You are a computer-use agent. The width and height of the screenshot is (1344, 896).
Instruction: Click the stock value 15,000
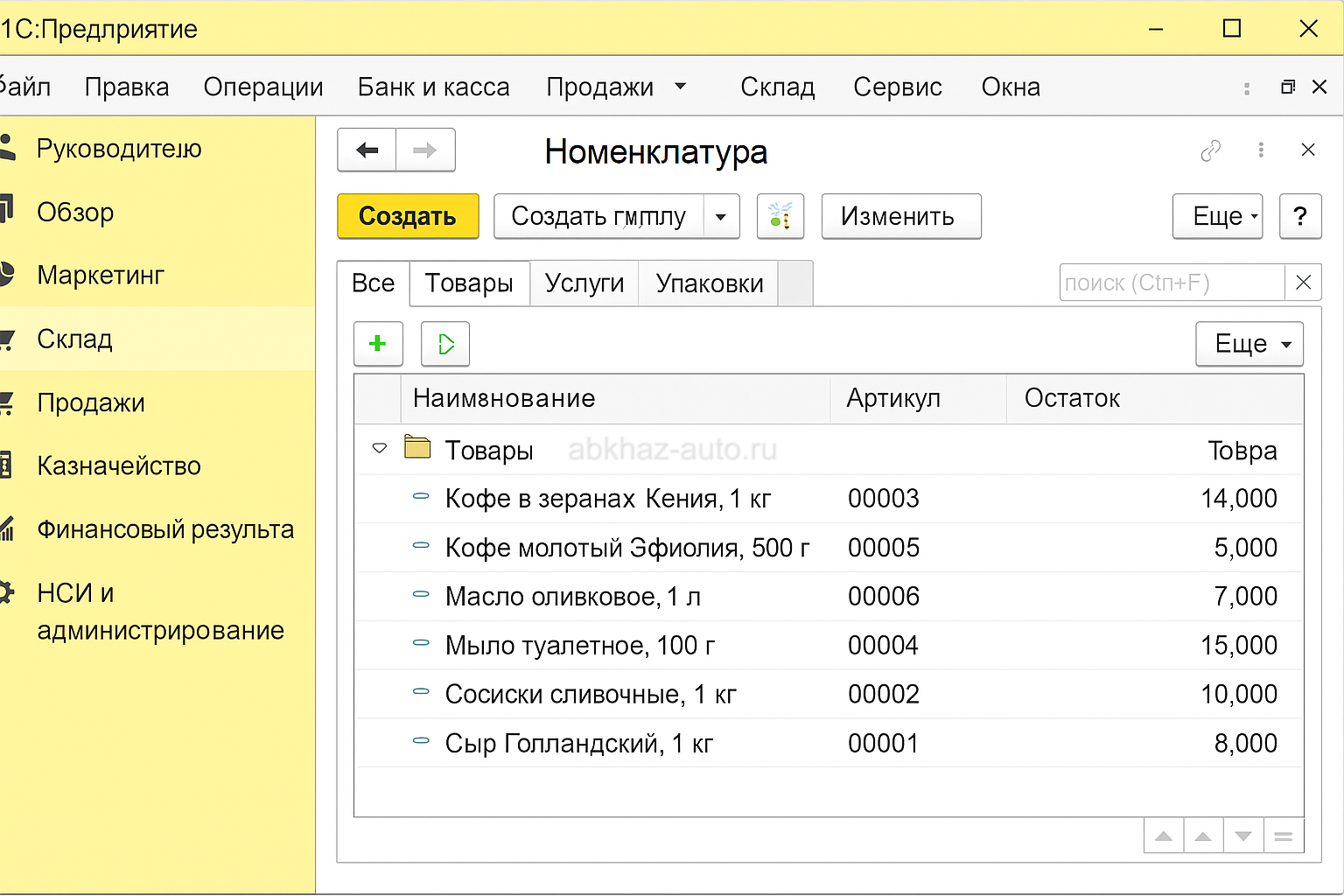coord(1239,646)
